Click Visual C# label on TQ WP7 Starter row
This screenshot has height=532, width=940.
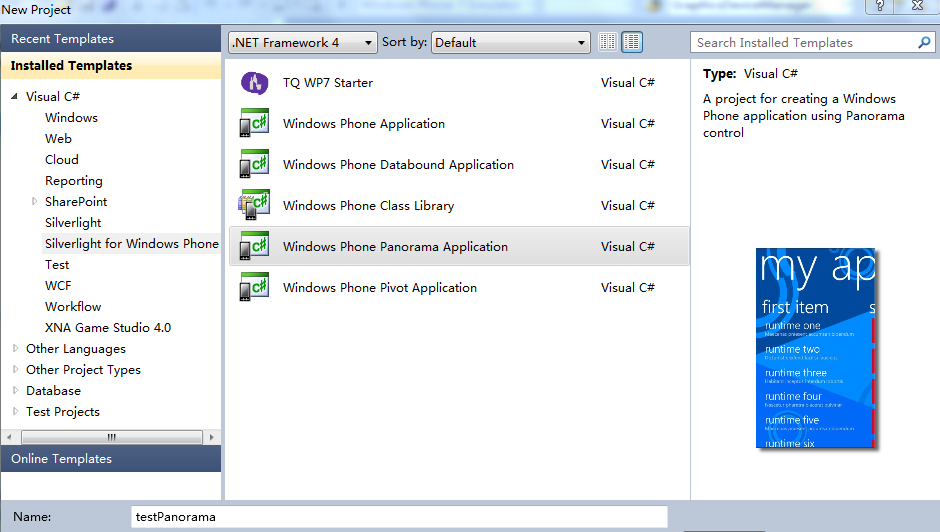(628, 83)
